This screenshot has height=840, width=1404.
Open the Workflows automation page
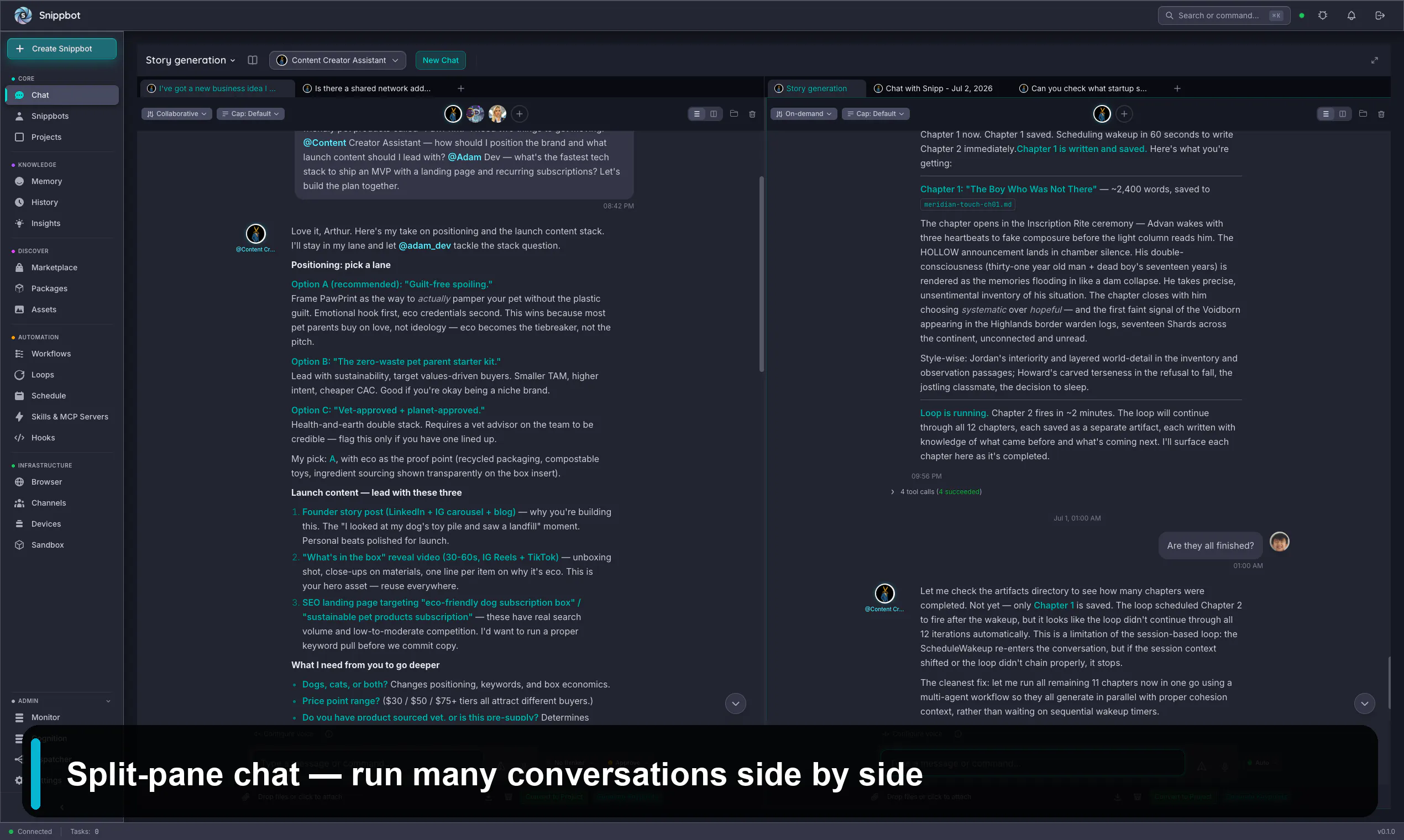(x=61, y=354)
